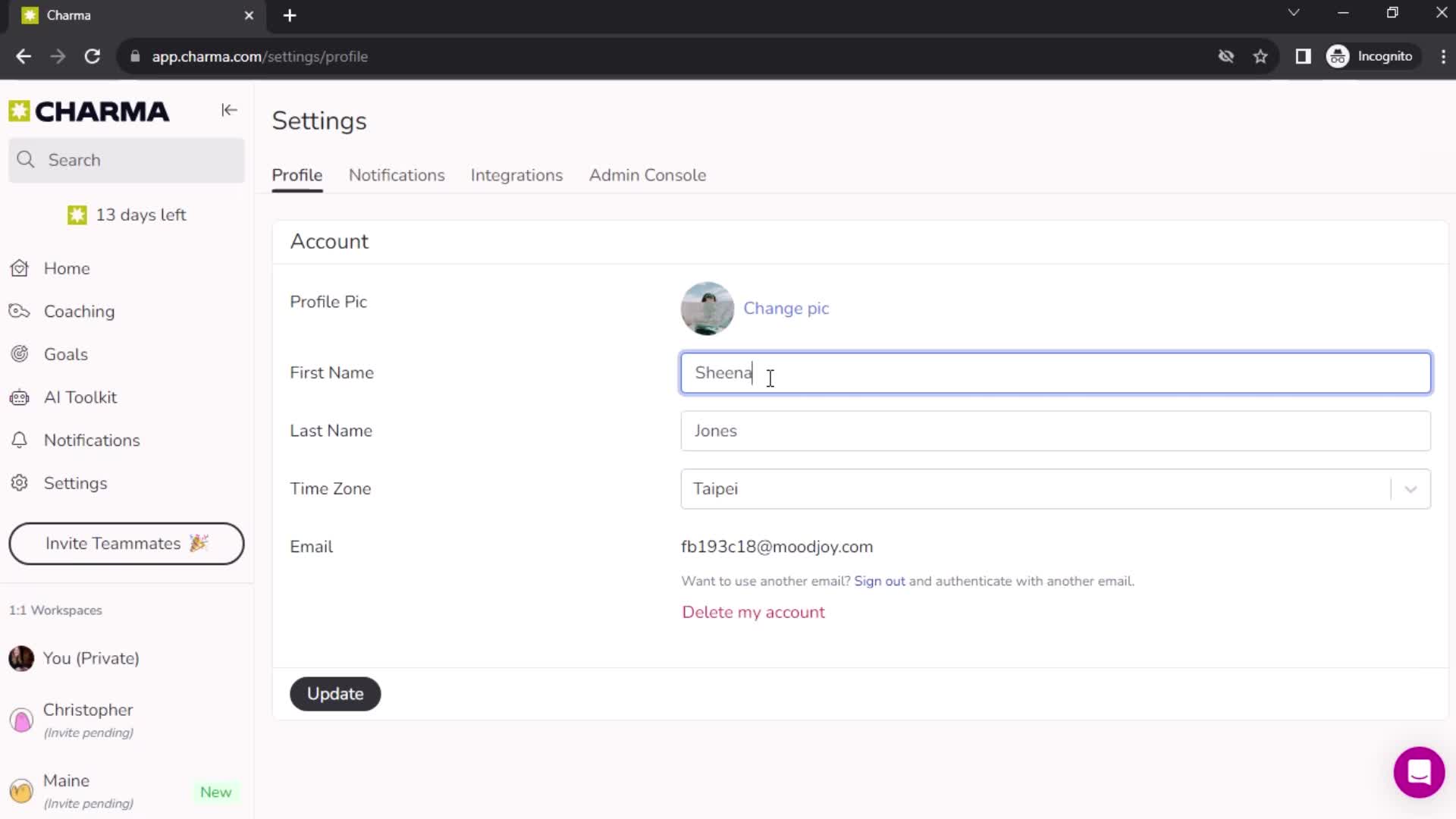Click the First Name input field
1456x819 pixels.
click(x=1055, y=372)
